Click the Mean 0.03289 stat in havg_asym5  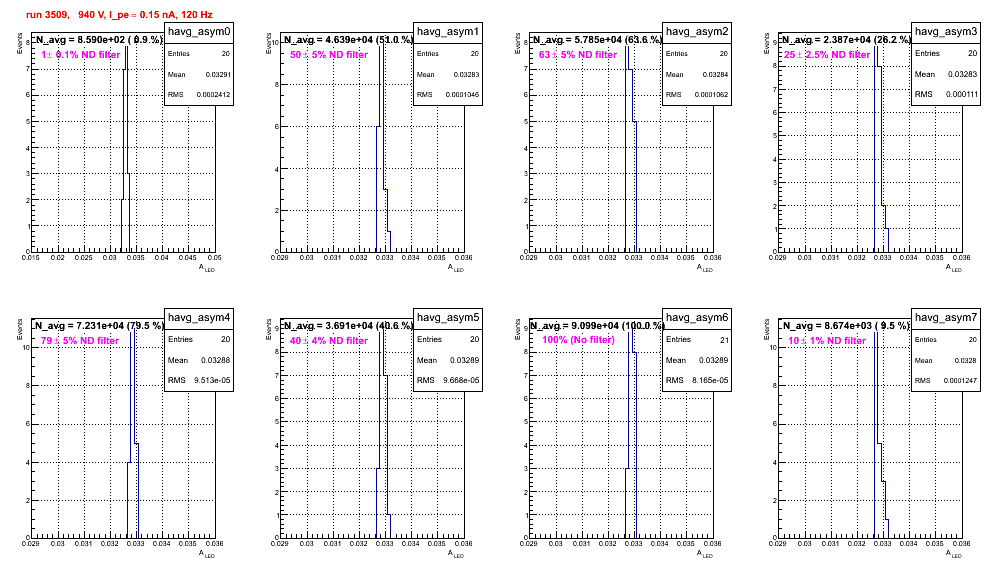tap(448, 360)
